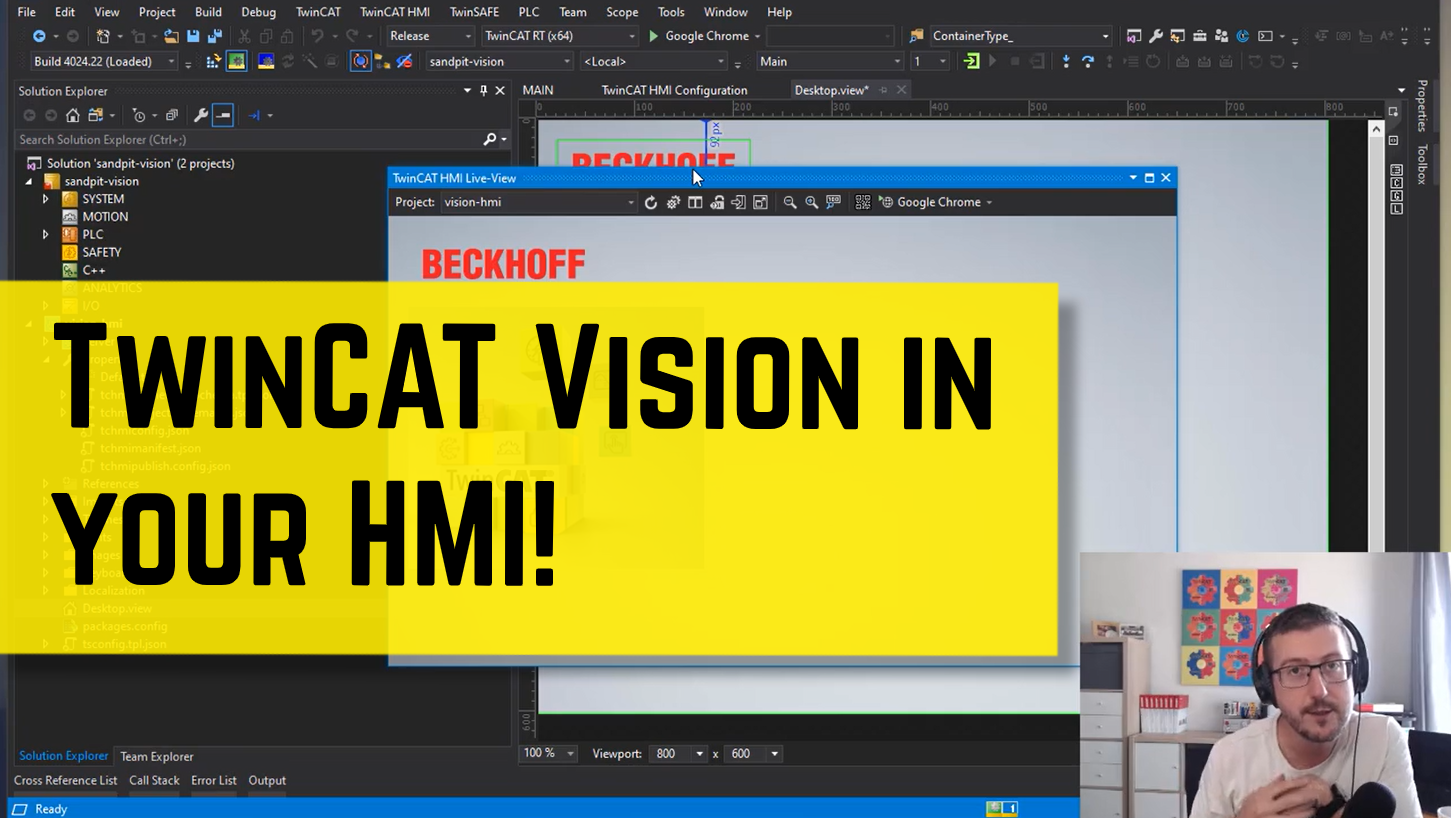Open the TwinCAT menu
The width and height of the screenshot is (1451, 818).
pos(318,12)
